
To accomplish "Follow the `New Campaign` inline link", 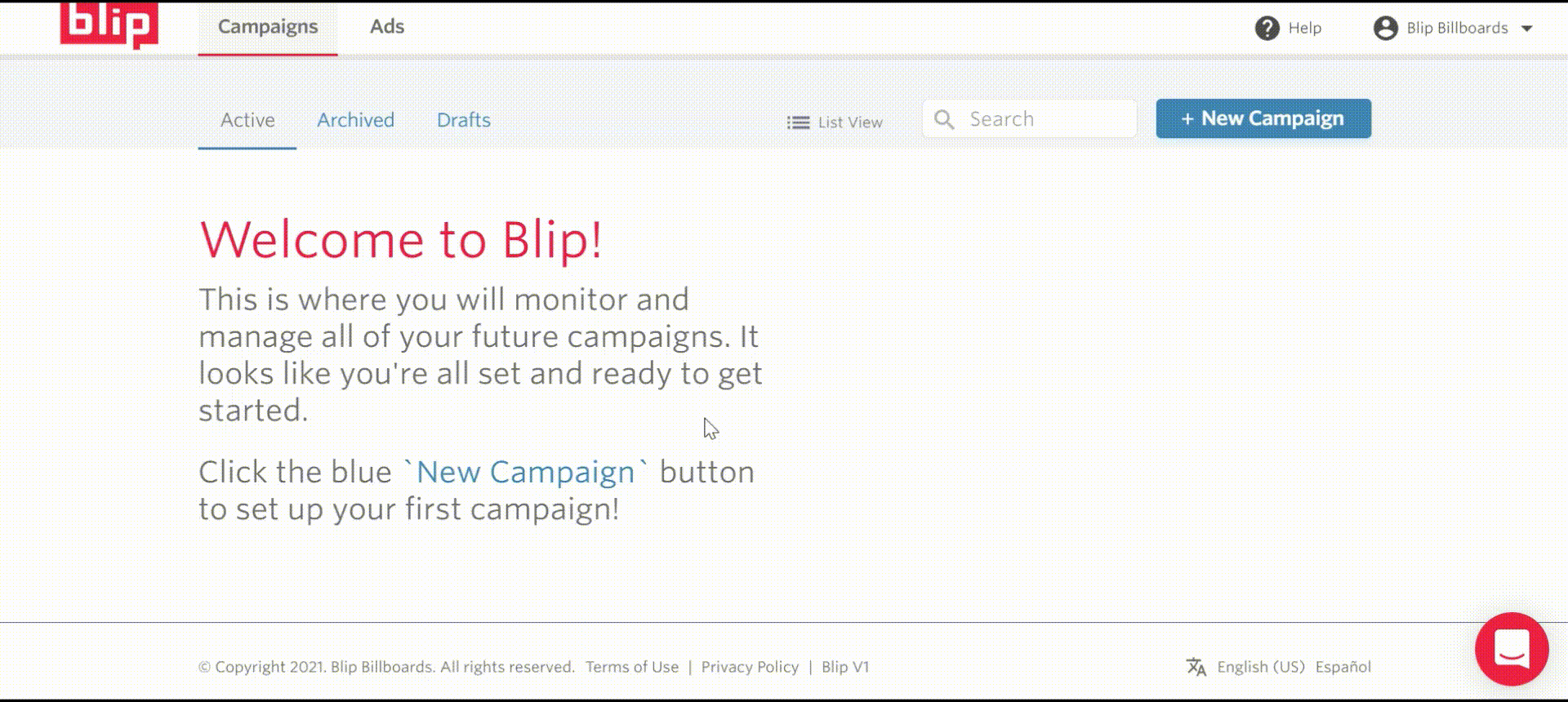I will [526, 473].
